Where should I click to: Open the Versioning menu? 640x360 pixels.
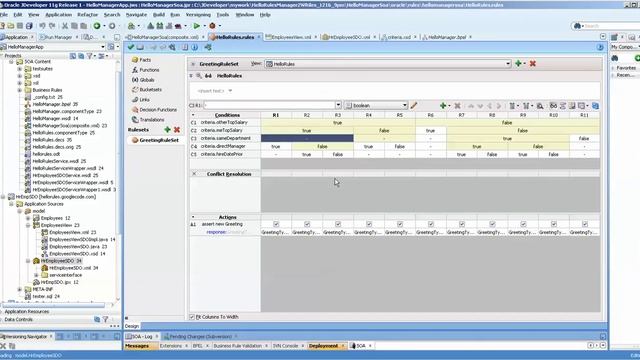(198, 15)
